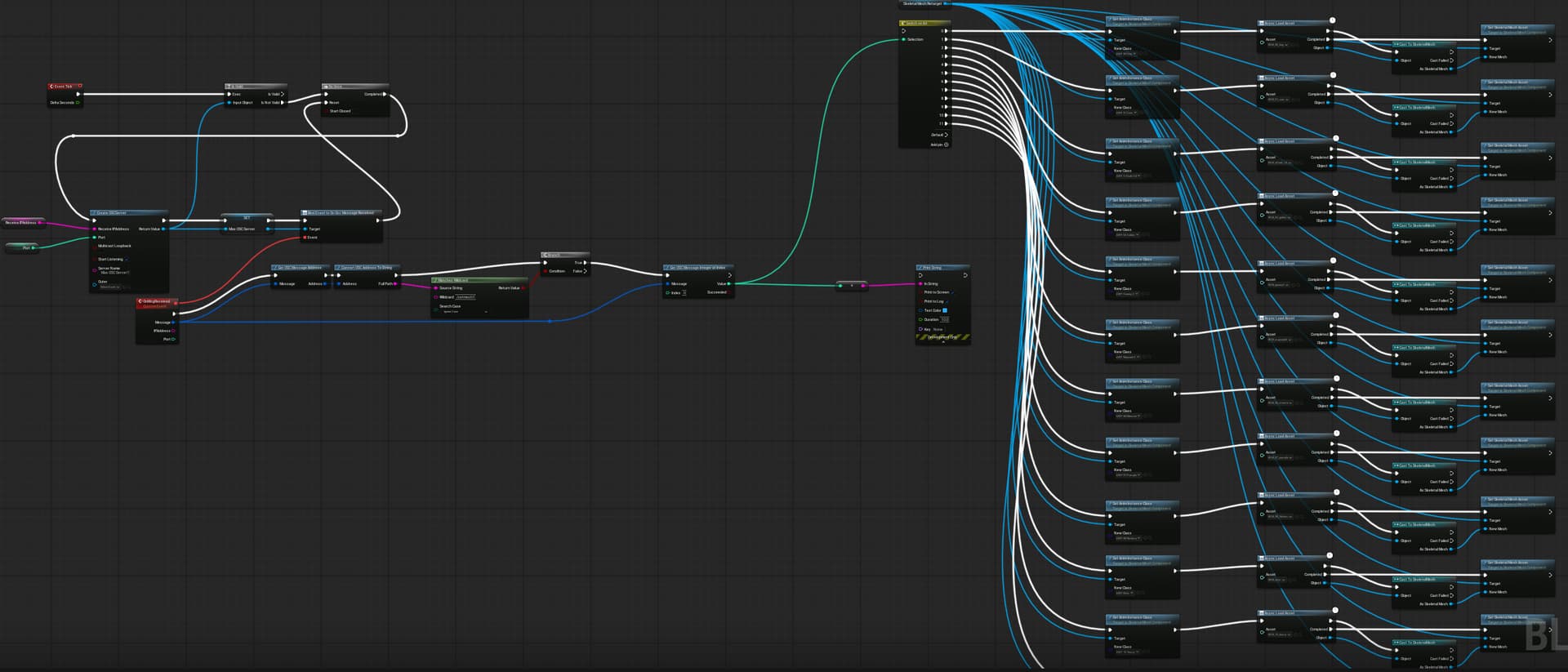Click the Duration input field in Print String

tap(945, 319)
